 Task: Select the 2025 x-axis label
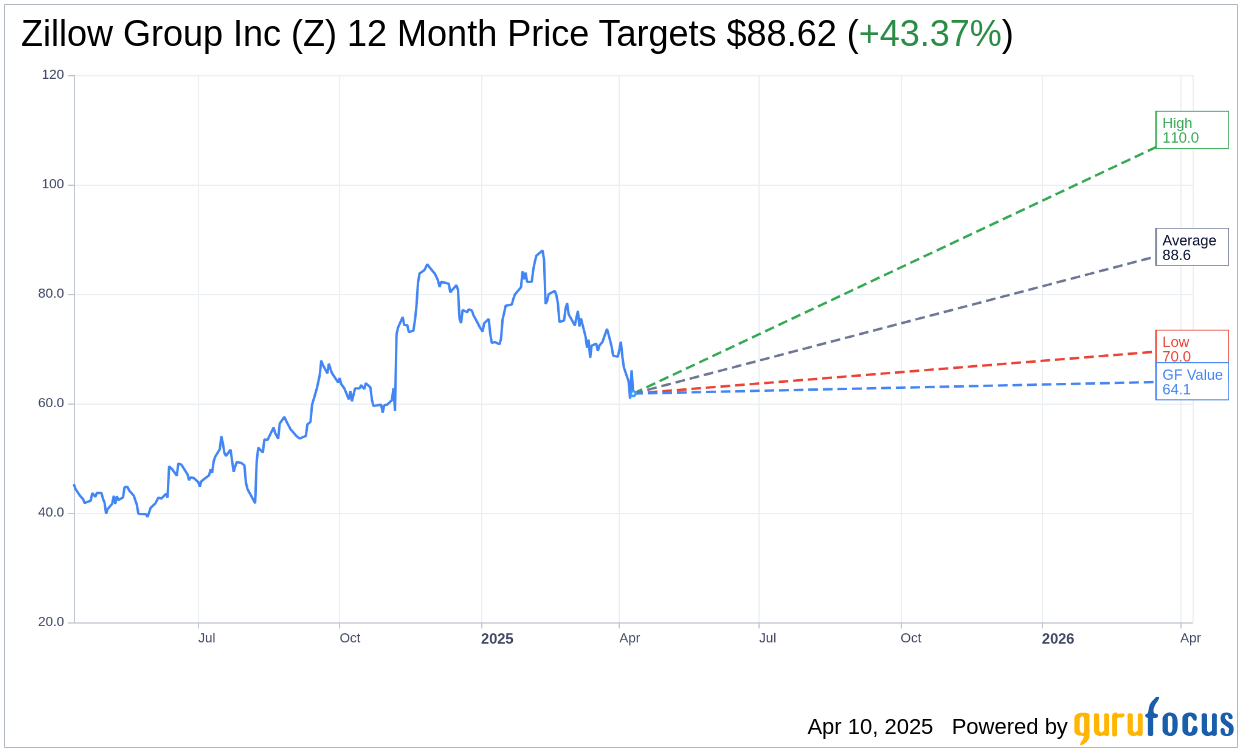click(497, 638)
